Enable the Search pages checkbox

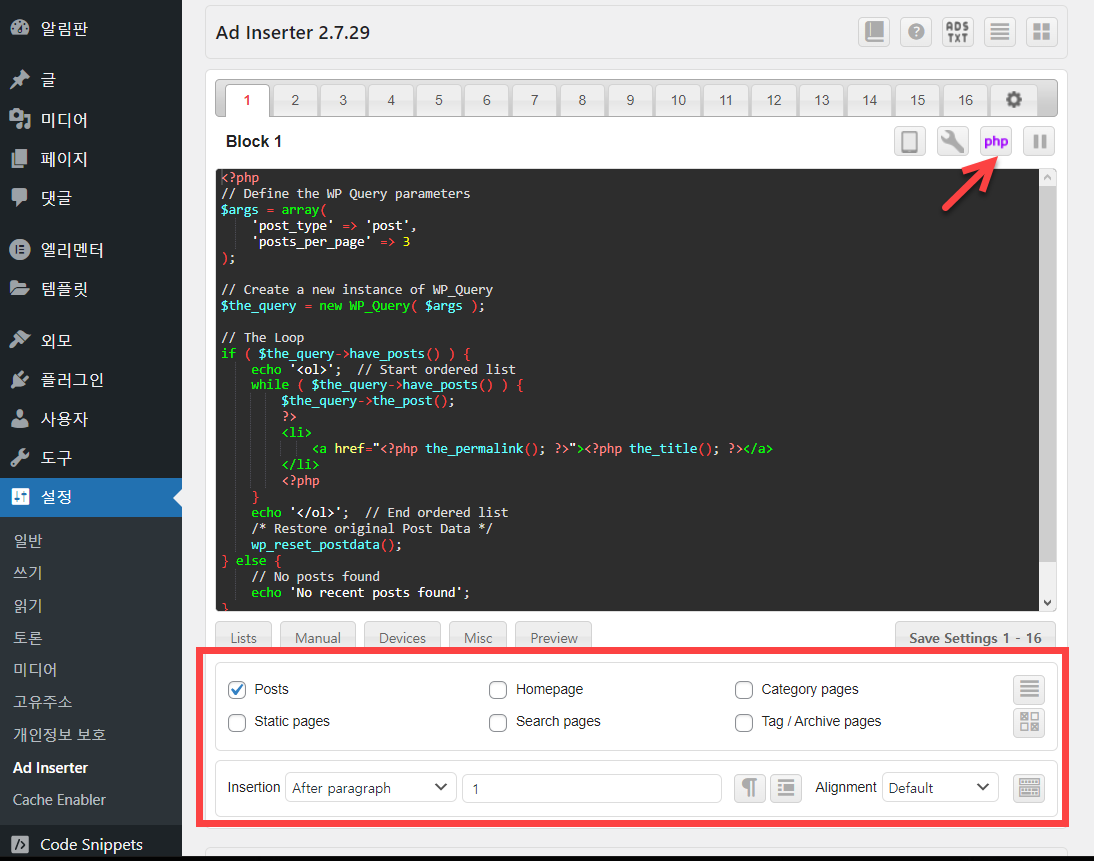pyautogui.click(x=498, y=722)
